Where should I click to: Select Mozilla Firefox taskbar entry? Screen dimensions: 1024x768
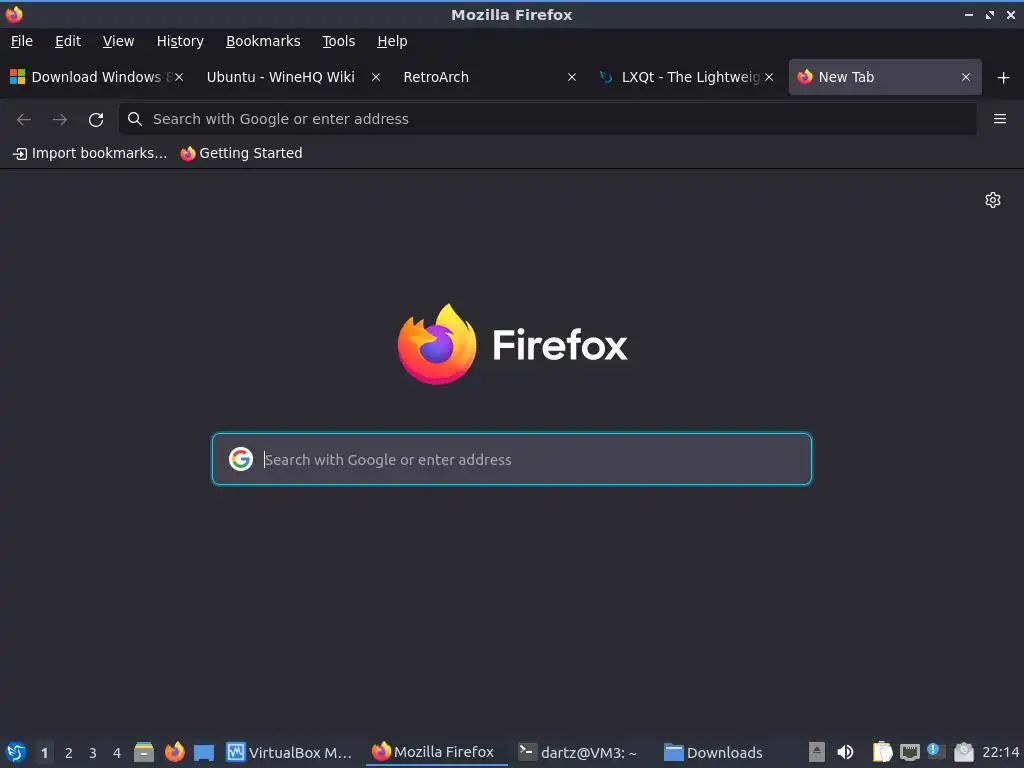(436, 752)
